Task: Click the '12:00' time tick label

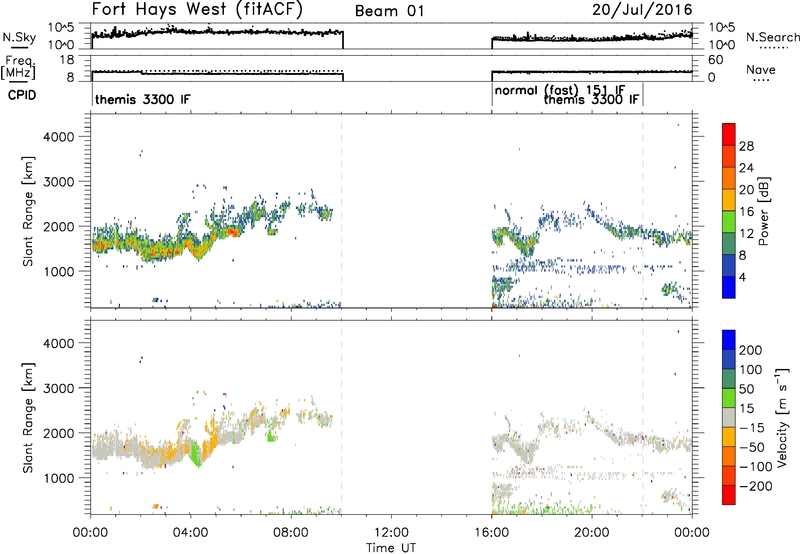Action: (391, 533)
